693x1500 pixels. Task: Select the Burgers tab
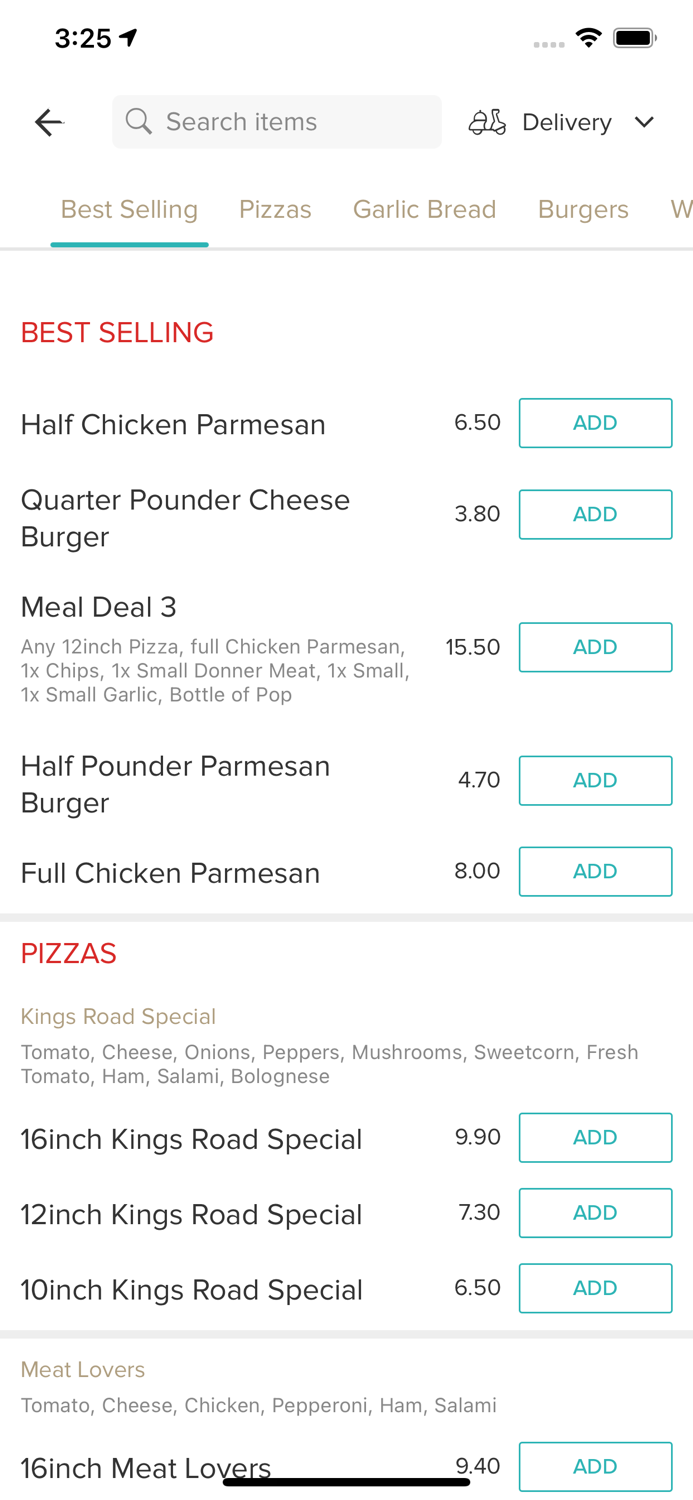click(x=583, y=210)
